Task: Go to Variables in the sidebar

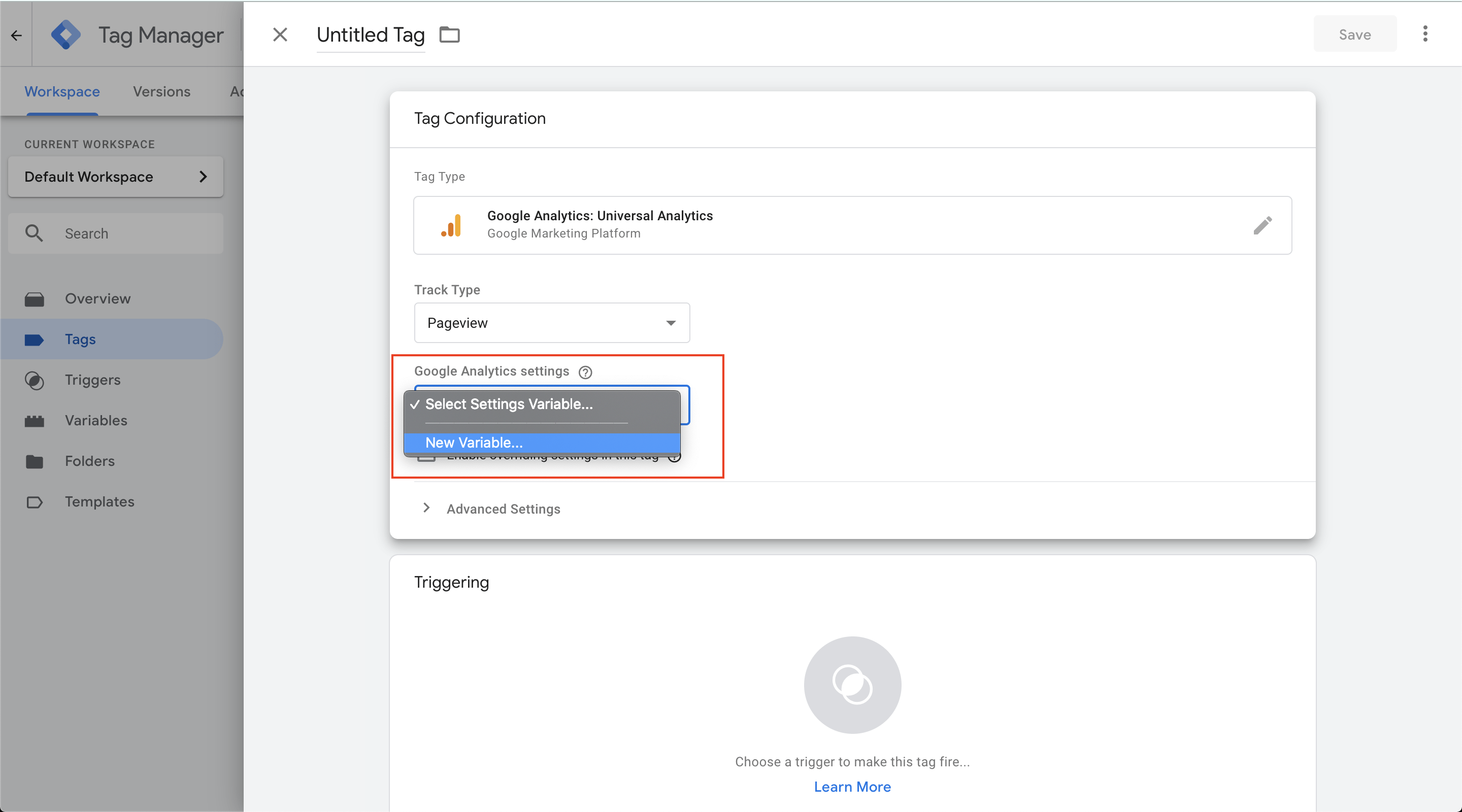Action: [x=96, y=421]
